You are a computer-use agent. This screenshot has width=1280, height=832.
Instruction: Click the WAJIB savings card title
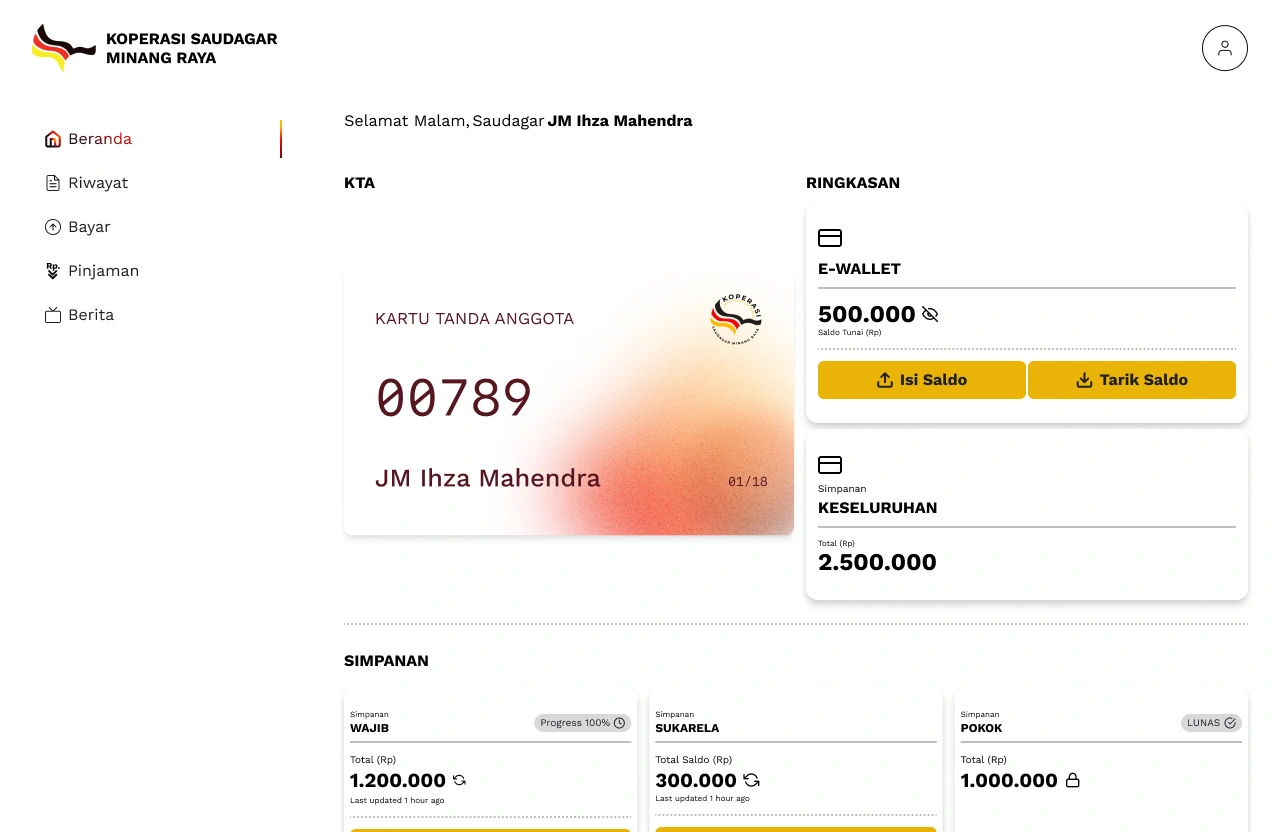[369, 728]
